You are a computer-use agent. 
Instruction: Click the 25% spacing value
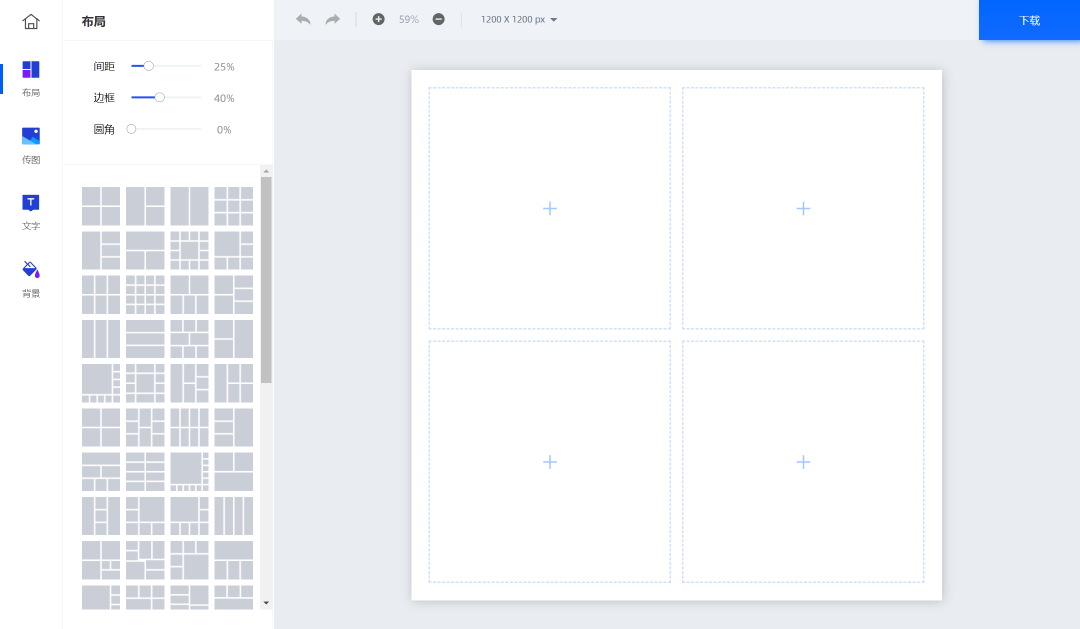click(x=224, y=67)
